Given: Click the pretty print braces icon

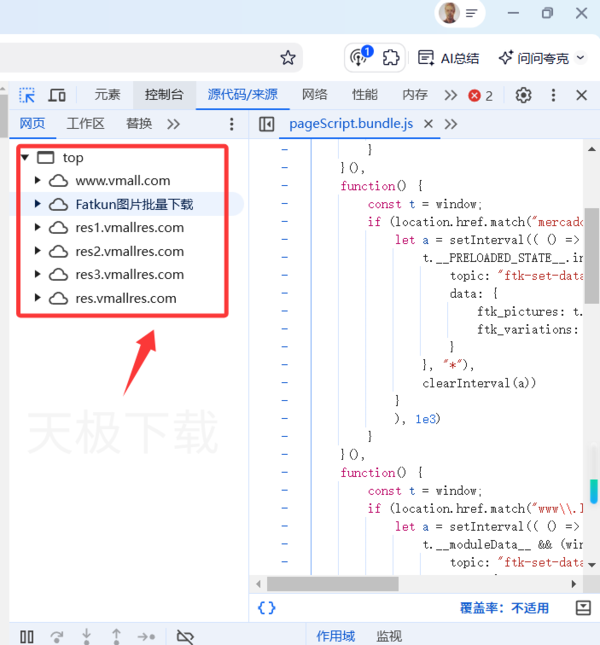Looking at the screenshot, I should 266,607.
